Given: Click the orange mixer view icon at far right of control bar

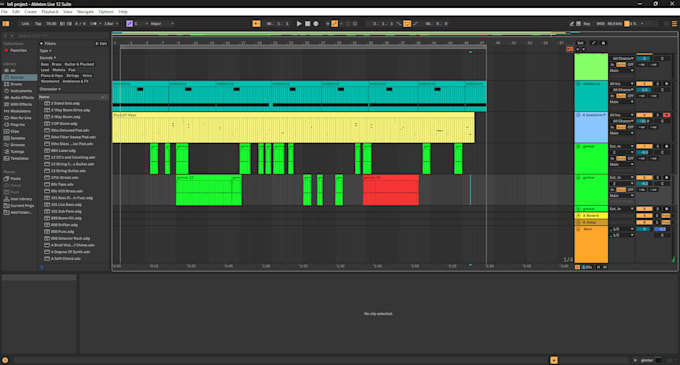Looking at the screenshot, I should pos(674,24).
